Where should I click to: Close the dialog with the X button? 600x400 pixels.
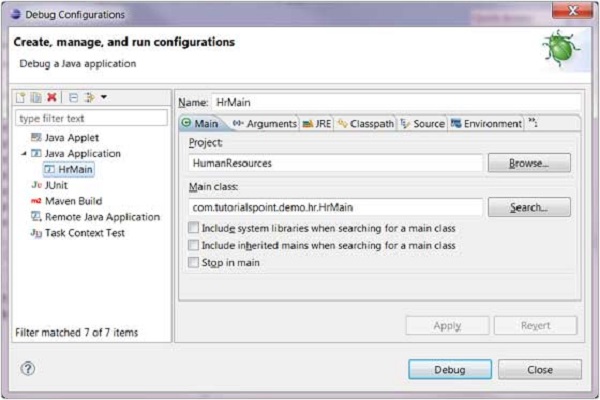pyautogui.click(x=572, y=11)
